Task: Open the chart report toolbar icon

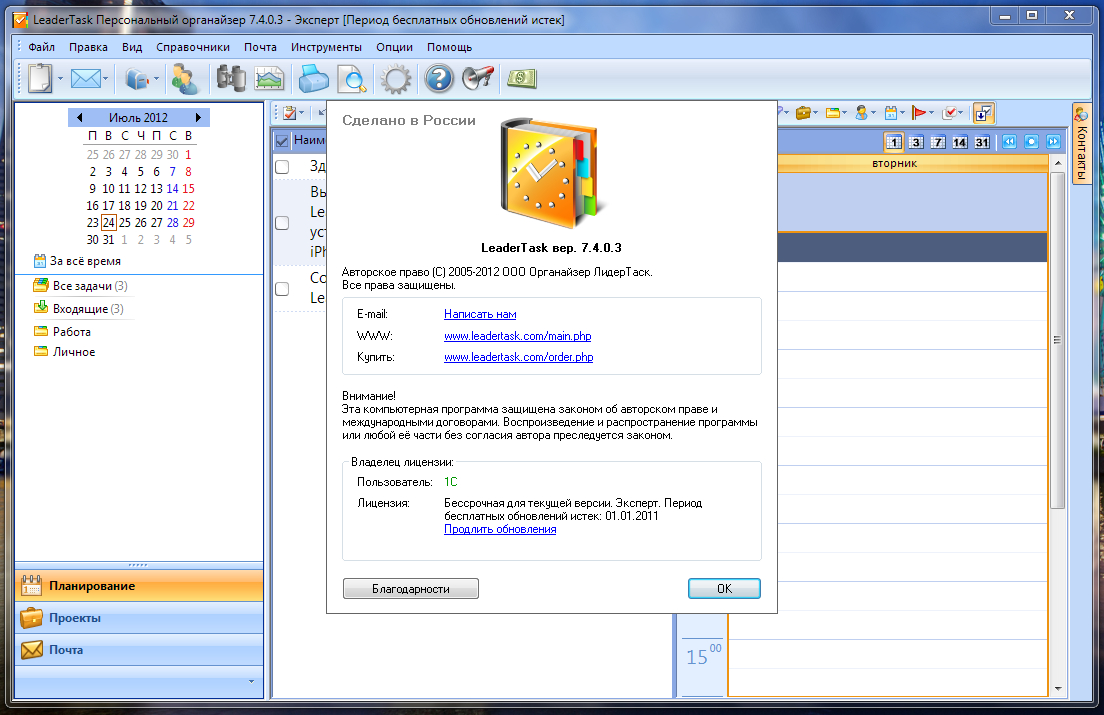Action: pos(269,78)
